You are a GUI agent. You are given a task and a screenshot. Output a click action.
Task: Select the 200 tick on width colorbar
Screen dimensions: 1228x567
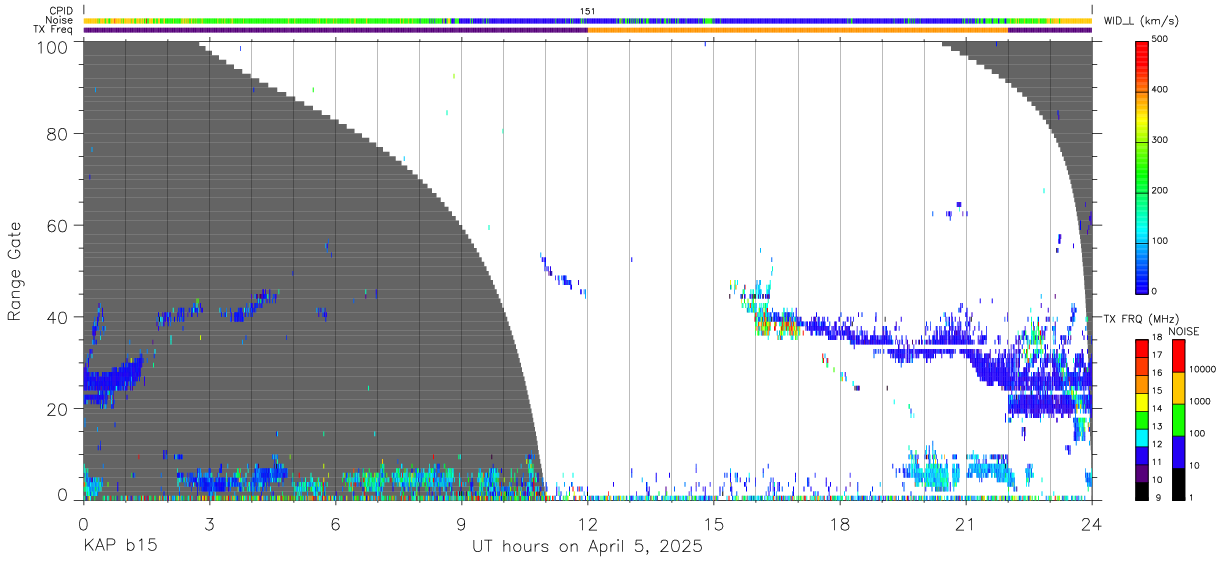pos(1161,190)
